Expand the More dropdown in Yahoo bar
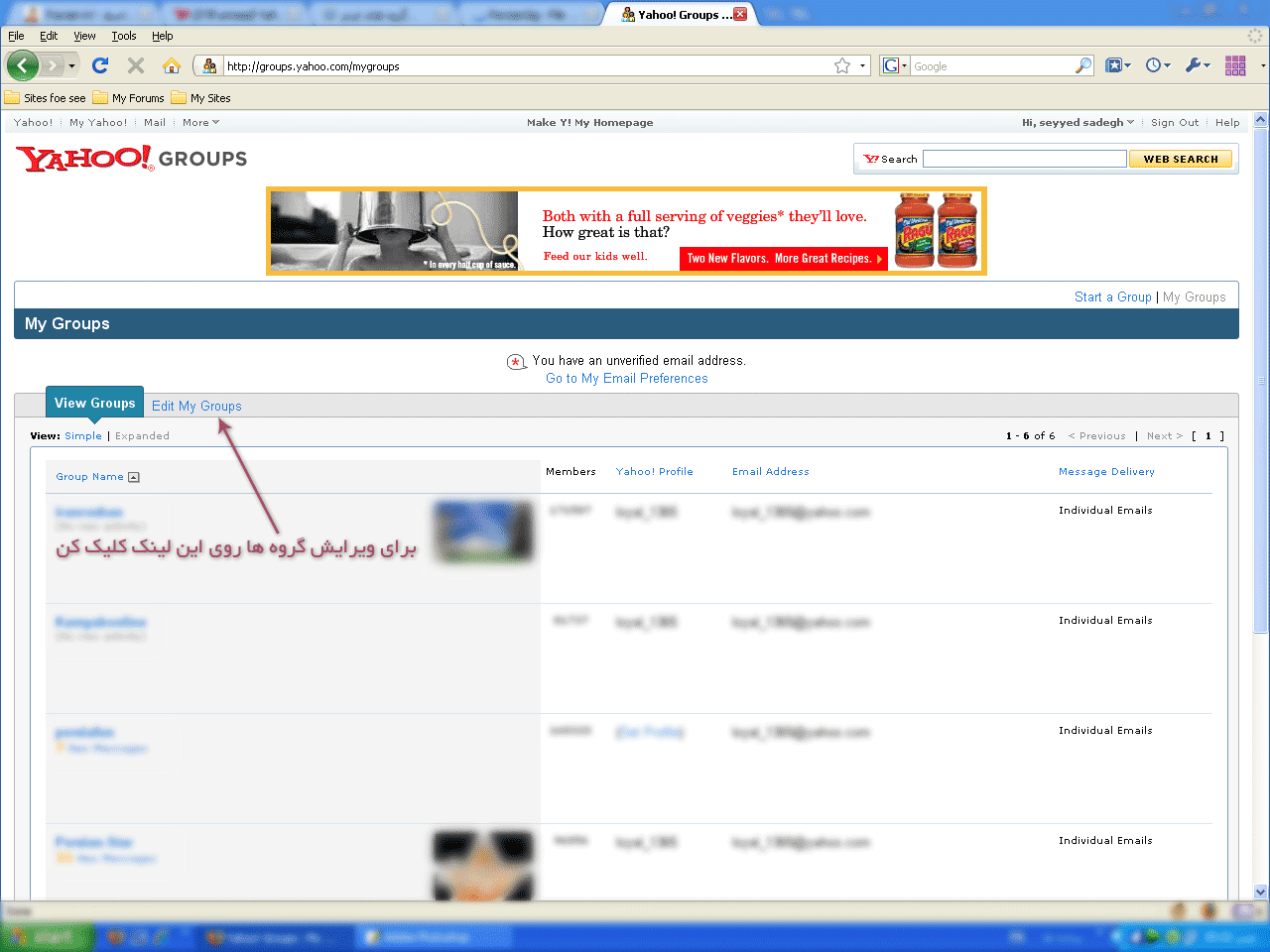 coord(200,123)
